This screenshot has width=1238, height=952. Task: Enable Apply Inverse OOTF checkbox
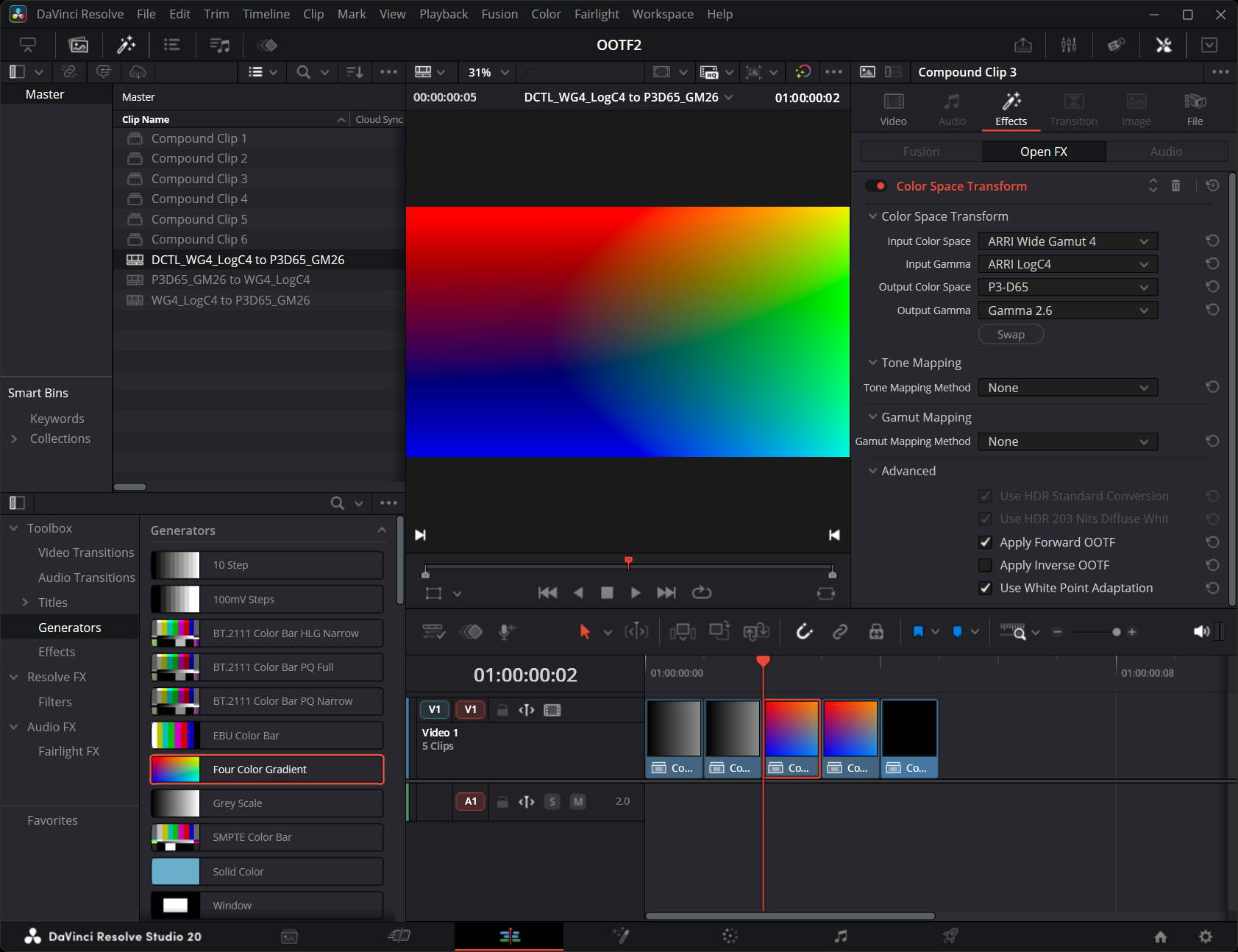[986, 565]
